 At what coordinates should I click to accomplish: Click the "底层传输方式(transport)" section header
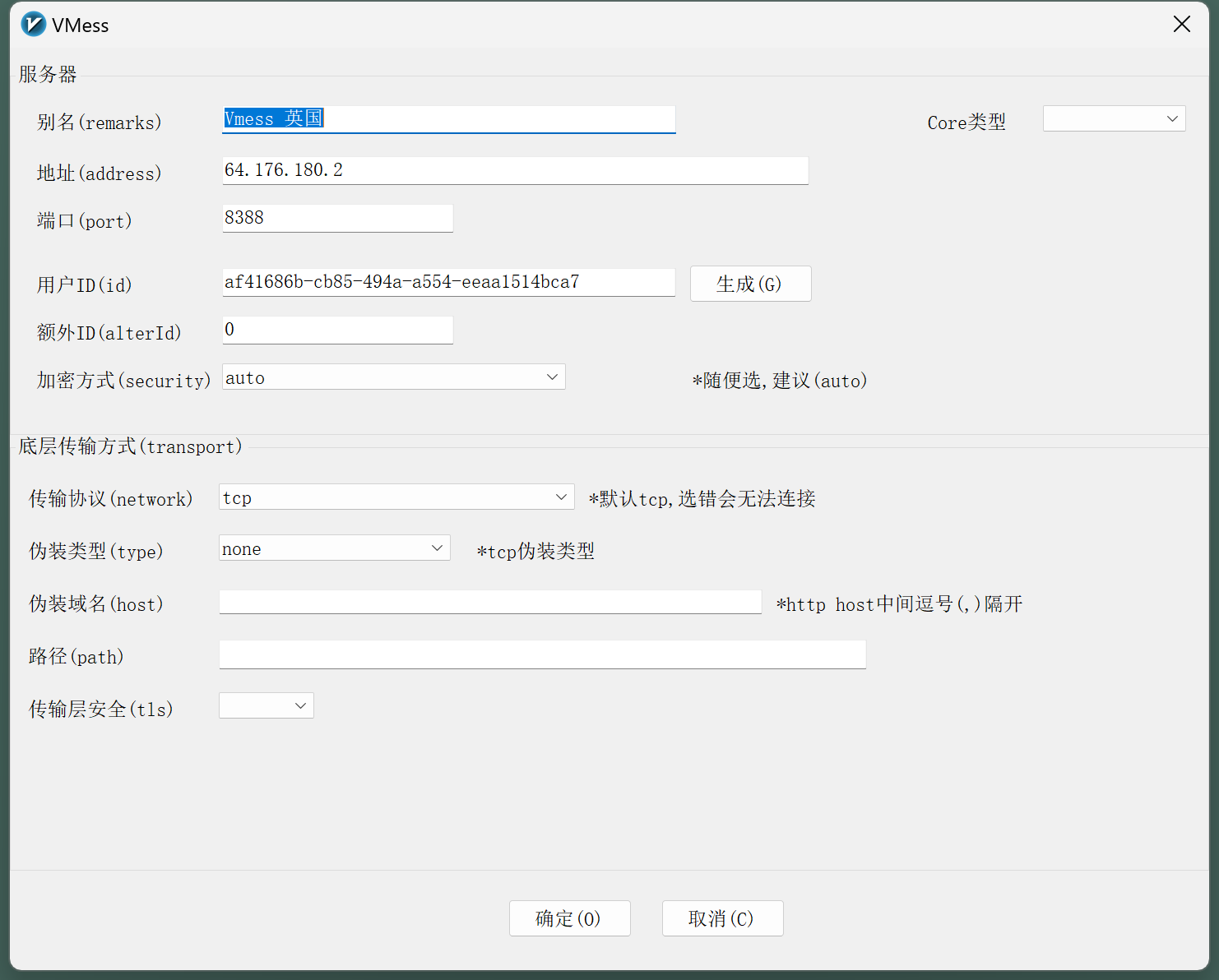pos(131,446)
